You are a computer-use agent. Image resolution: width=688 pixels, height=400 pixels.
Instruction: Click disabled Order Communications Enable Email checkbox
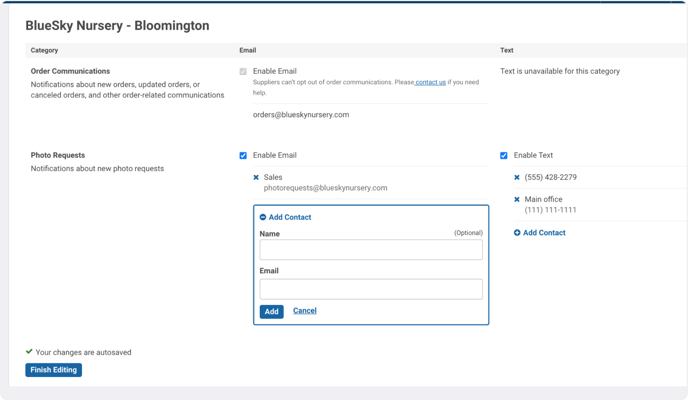tap(243, 71)
